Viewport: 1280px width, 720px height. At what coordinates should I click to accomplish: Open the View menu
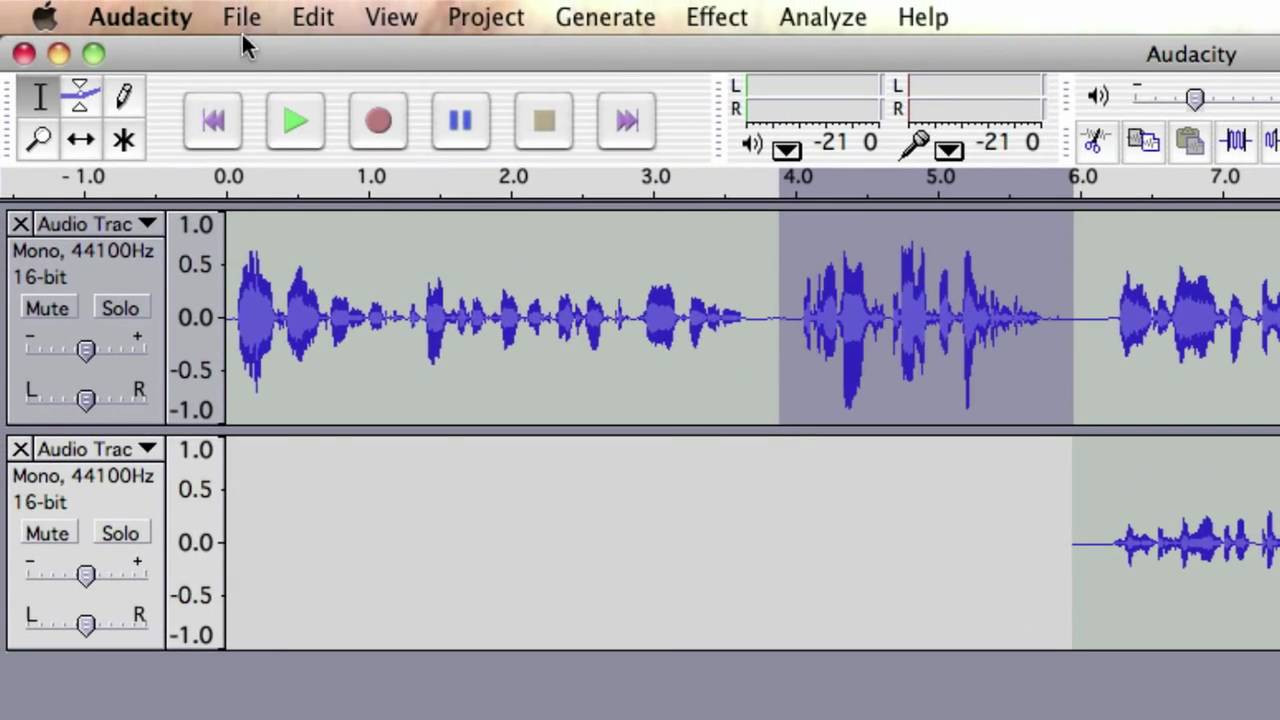391,17
